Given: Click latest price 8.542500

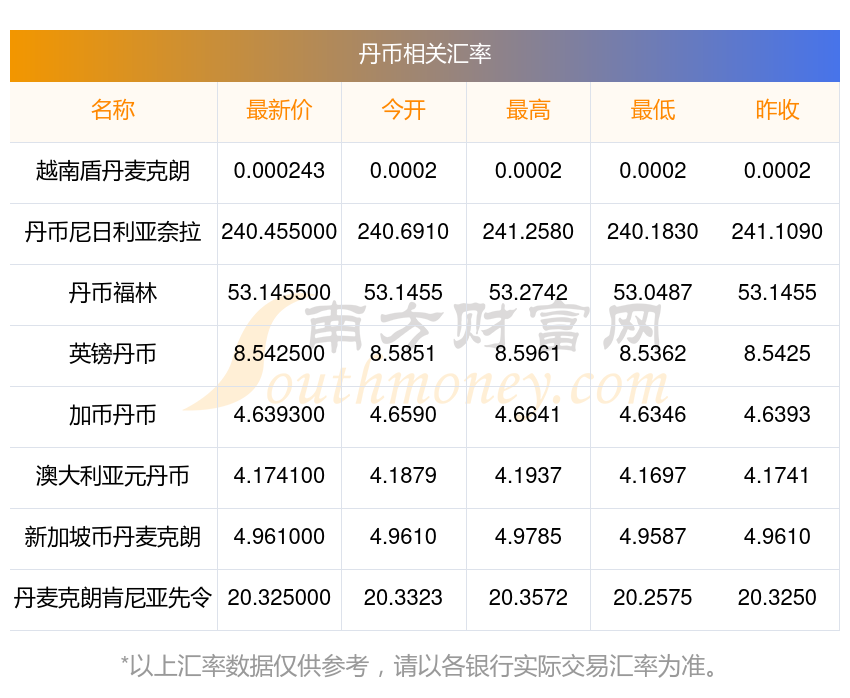Looking at the screenshot, I should tap(279, 354).
